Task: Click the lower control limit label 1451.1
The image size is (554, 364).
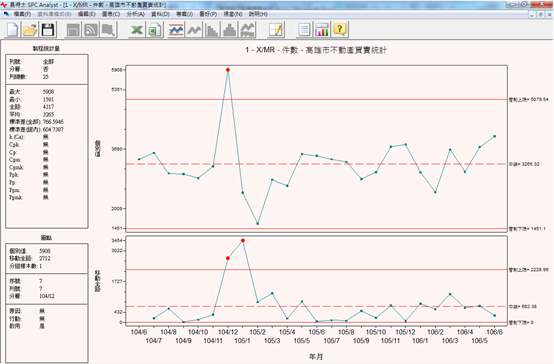Action: (x=527, y=229)
